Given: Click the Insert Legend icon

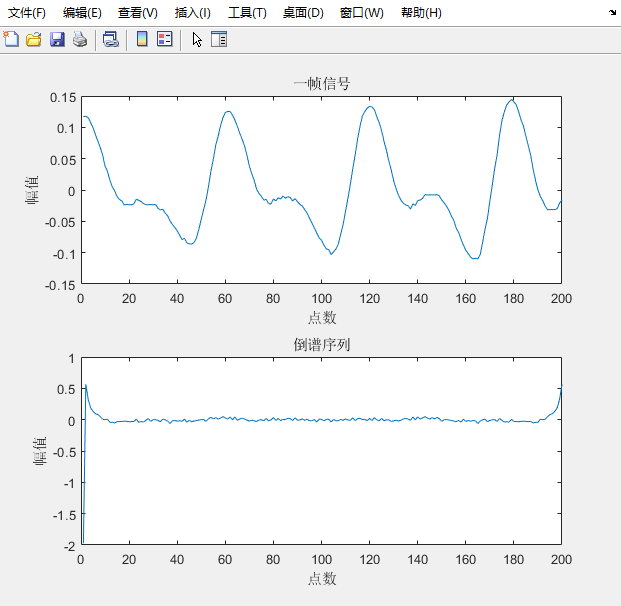Looking at the screenshot, I should (165, 39).
